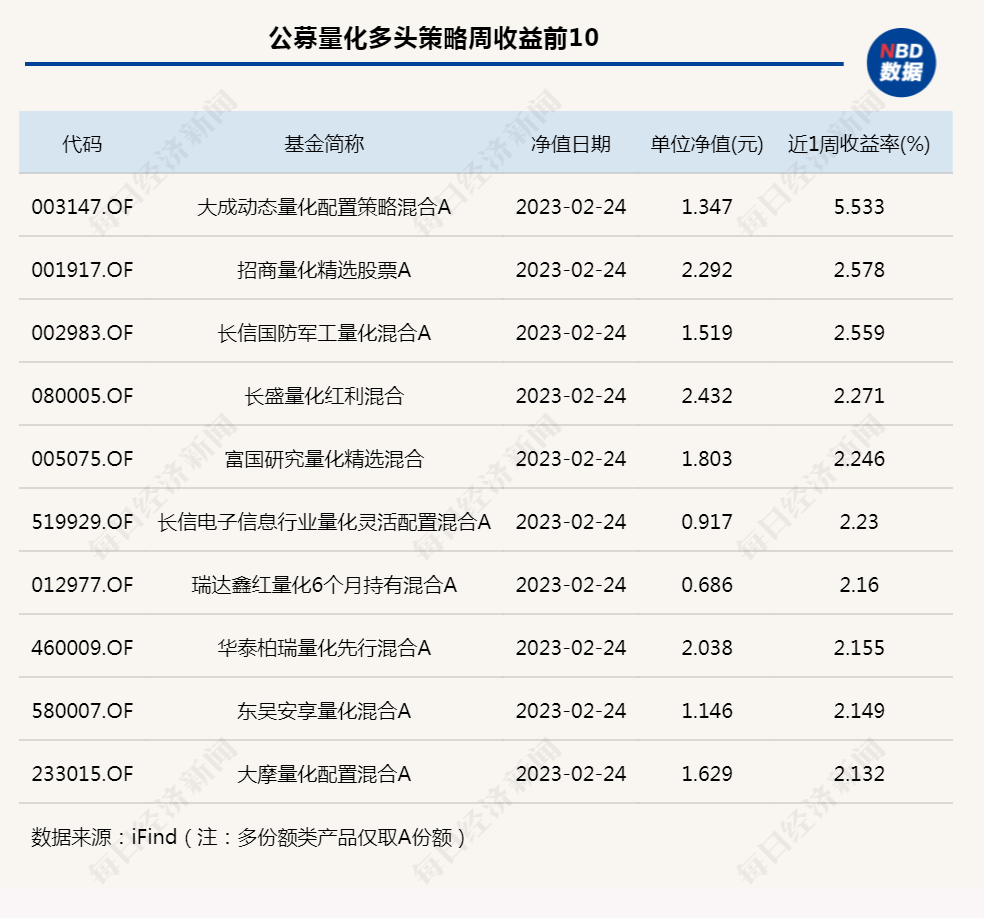Click the weekly return 2.132
Viewport: 984px width, 918px height.
point(859,774)
